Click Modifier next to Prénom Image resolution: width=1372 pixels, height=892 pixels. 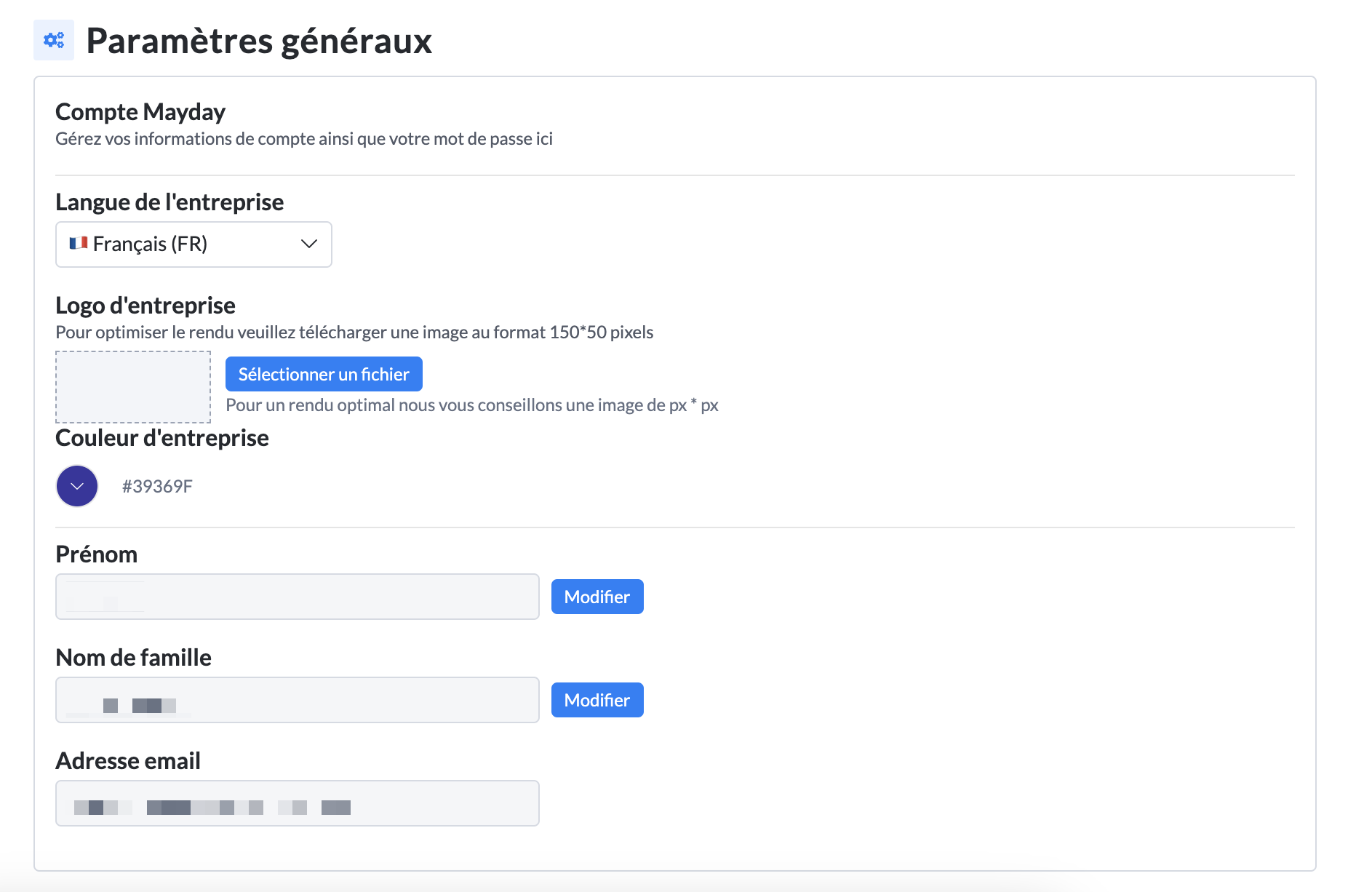pos(597,597)
